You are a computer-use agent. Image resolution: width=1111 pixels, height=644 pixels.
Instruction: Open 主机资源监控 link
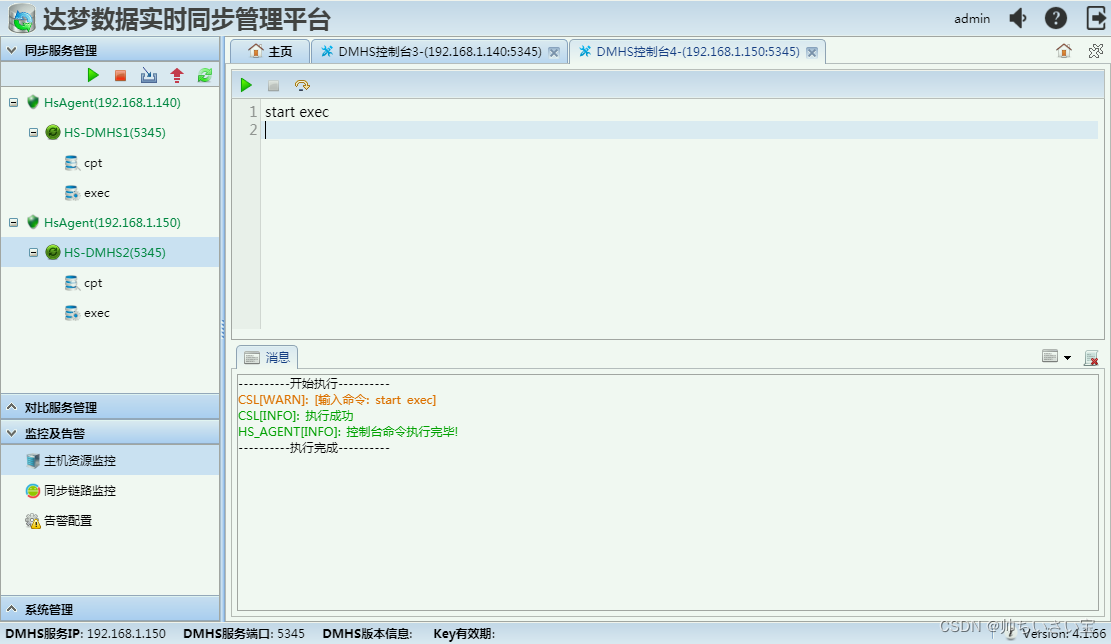click(x=80, y=461)
